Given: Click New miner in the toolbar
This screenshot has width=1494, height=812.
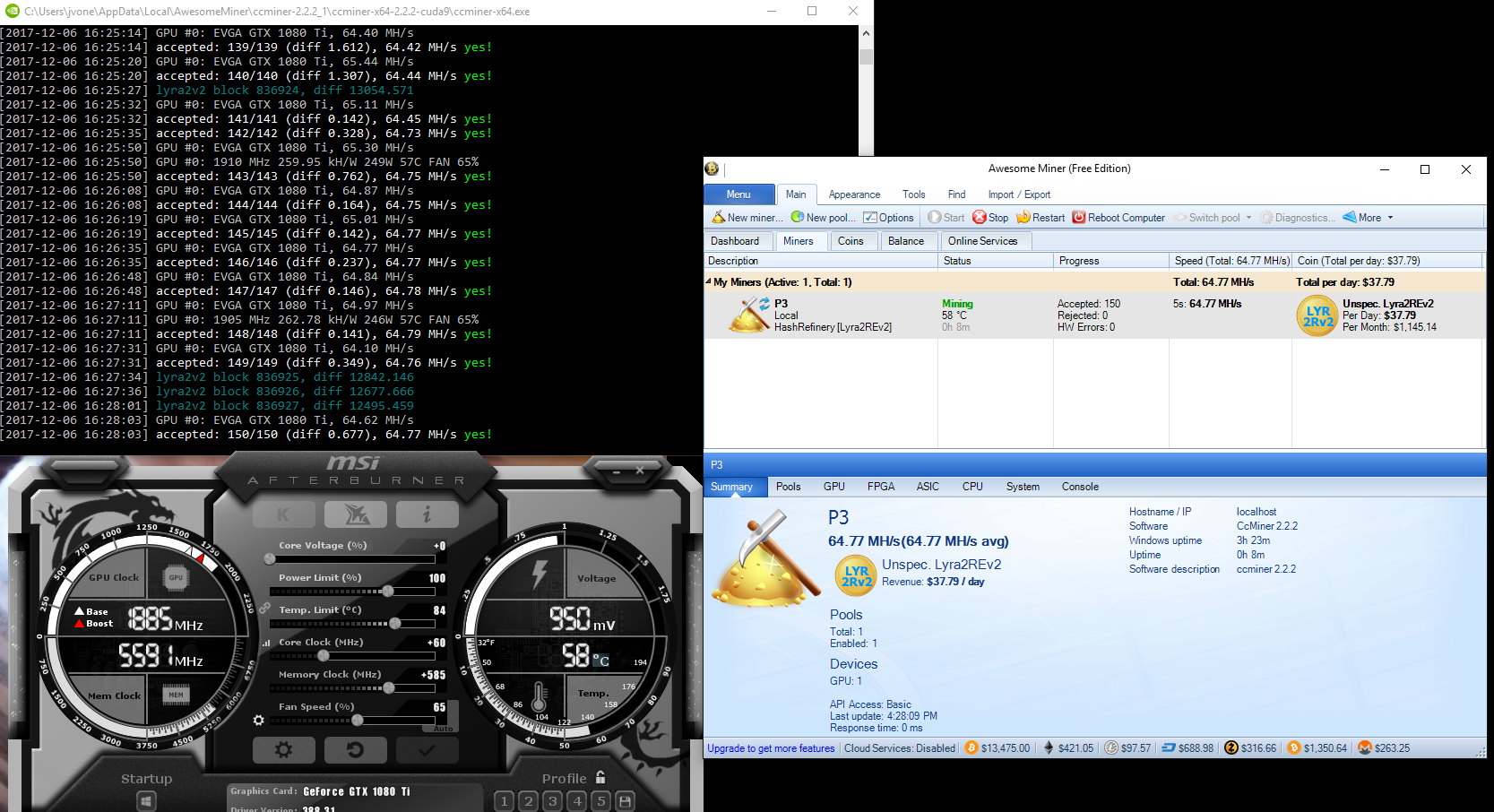Looking at the screenshot, I should pyautogui.click(x=747, y=218).
